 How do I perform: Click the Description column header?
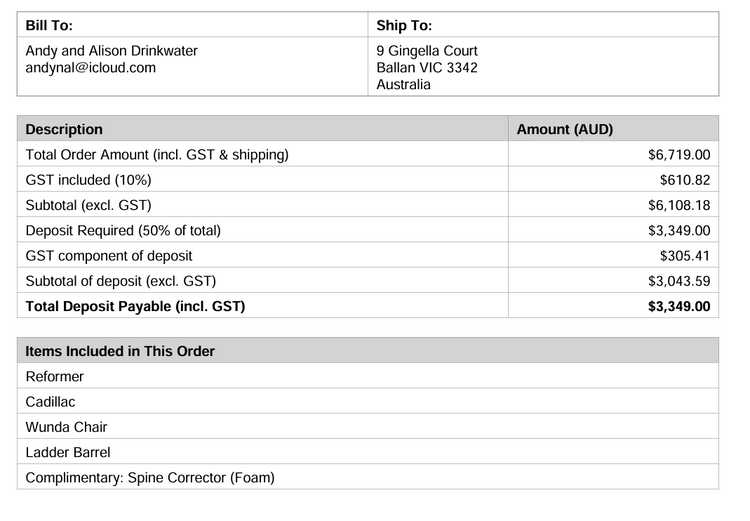64,129
